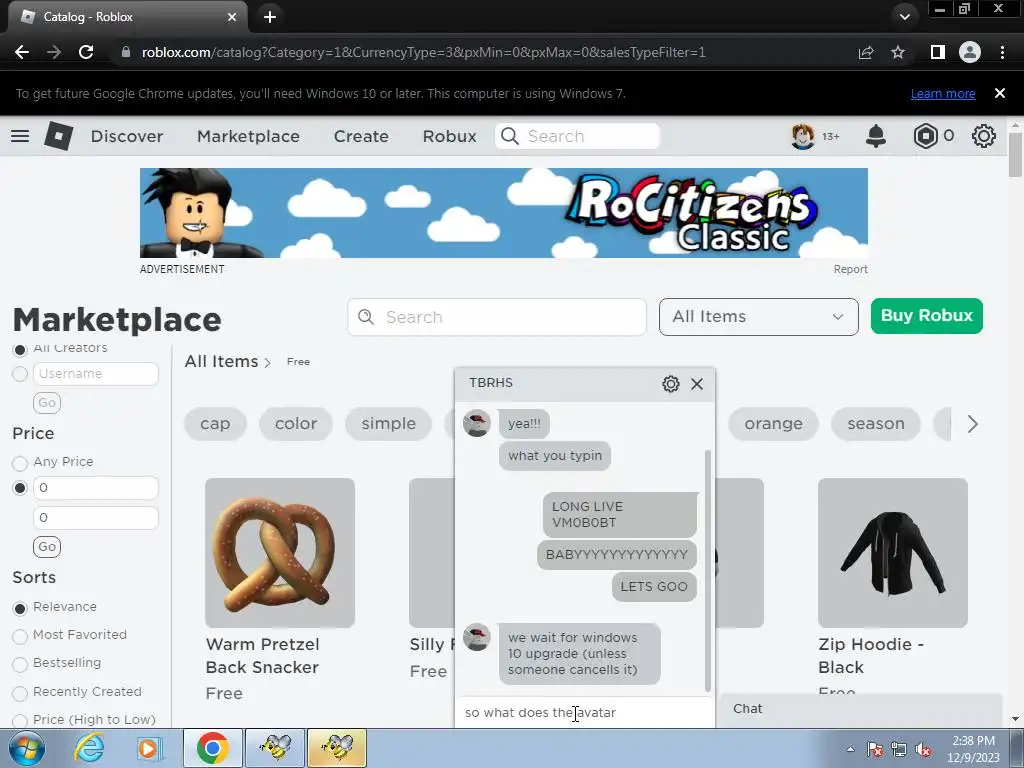
Task: Select the custom price range radio button
Action: 20,488
